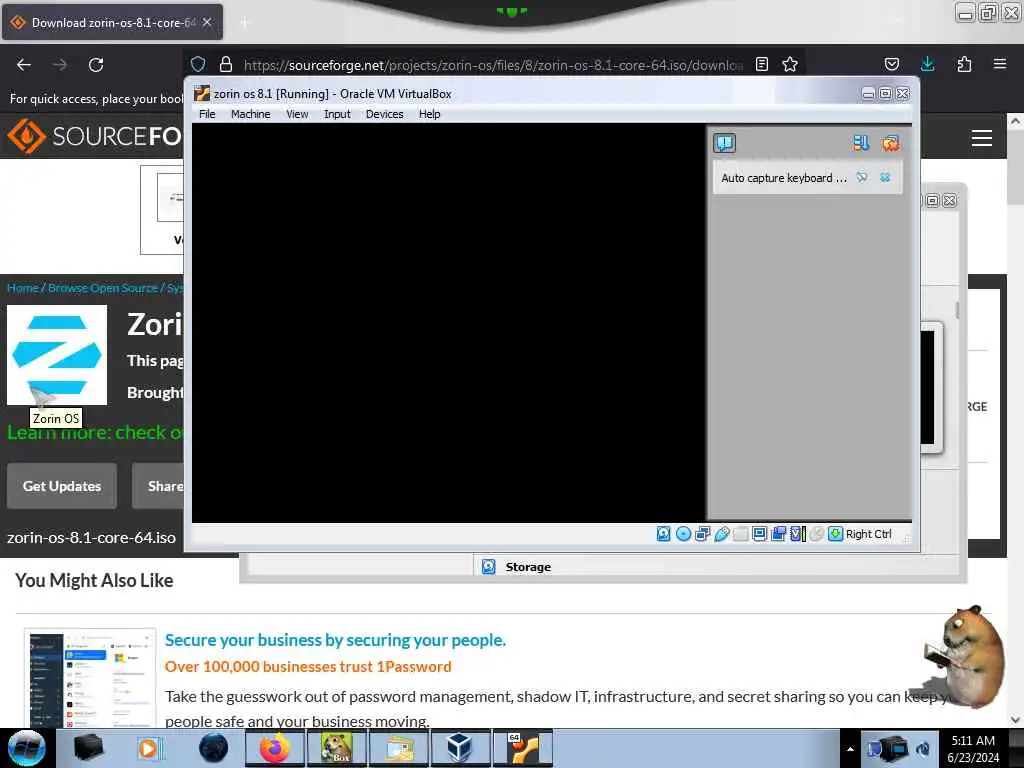Click the shield tracking protection icon in address bar
This screenshot has width=1024, height=768.
click(x=198, y=64)
